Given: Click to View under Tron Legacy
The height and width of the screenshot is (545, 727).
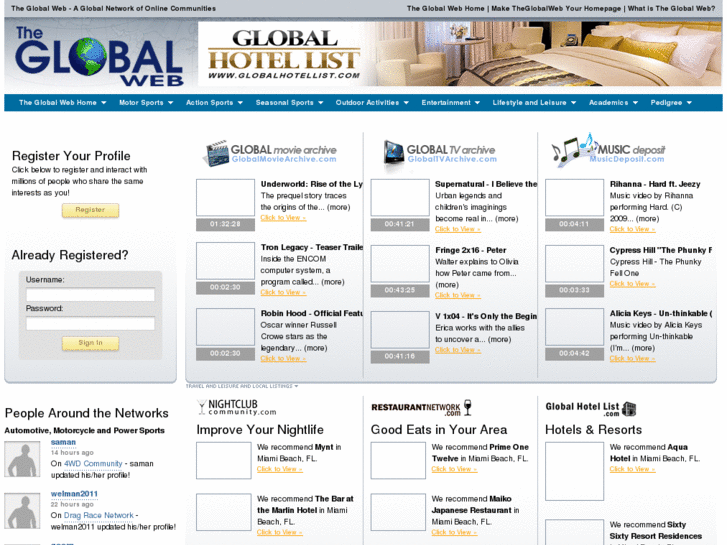Looking at the screenshot, I should tap(283, 293).
